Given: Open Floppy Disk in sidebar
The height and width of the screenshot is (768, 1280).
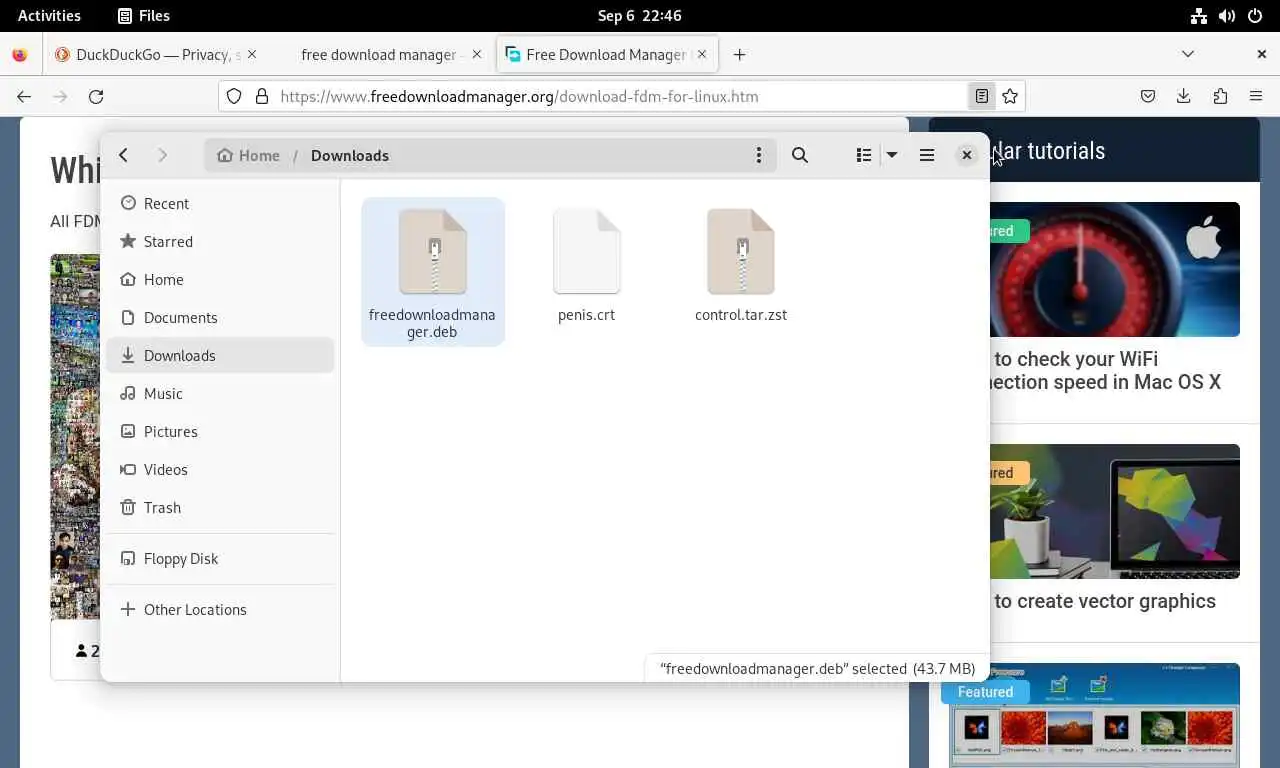Looking at the screenshot, I should point(220,558).
